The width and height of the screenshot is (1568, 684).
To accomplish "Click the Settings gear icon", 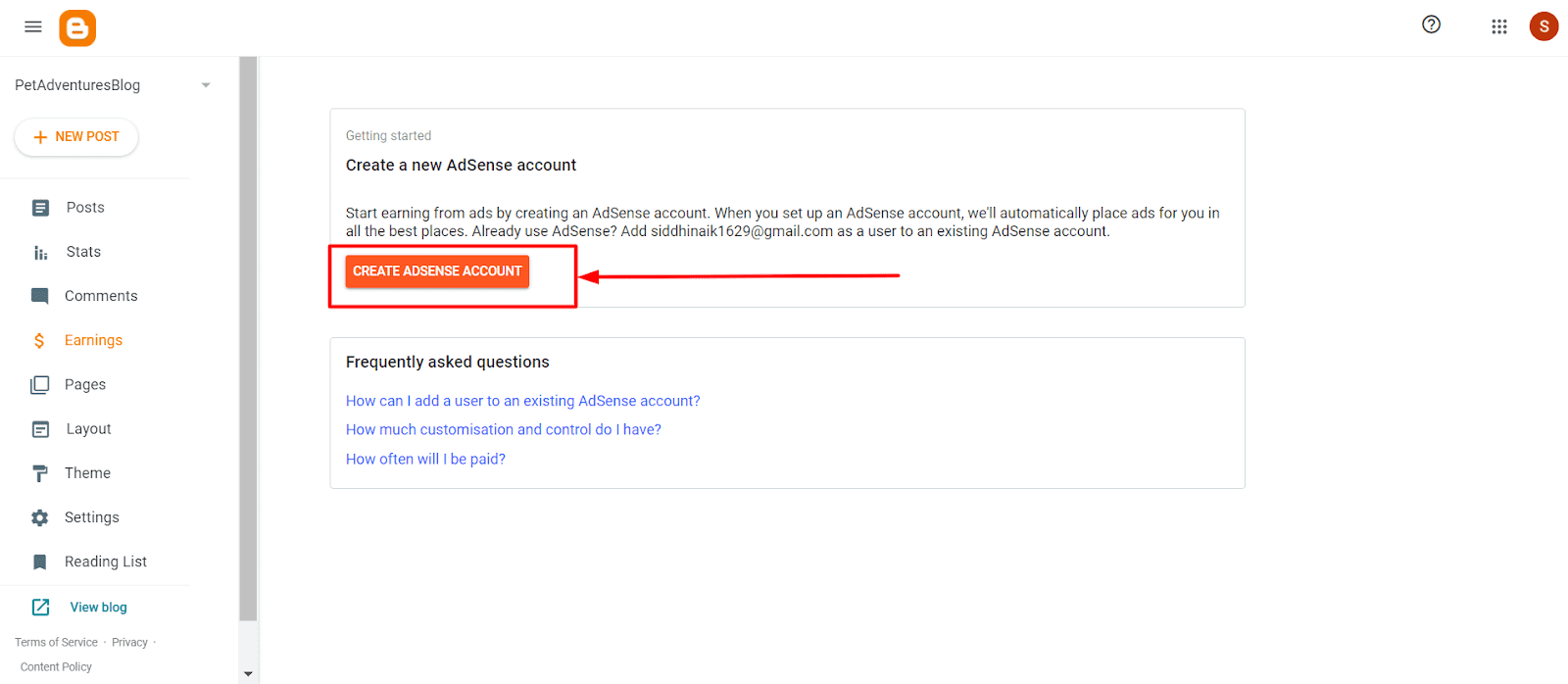I will pyautogui.click(x=39, y=516).
